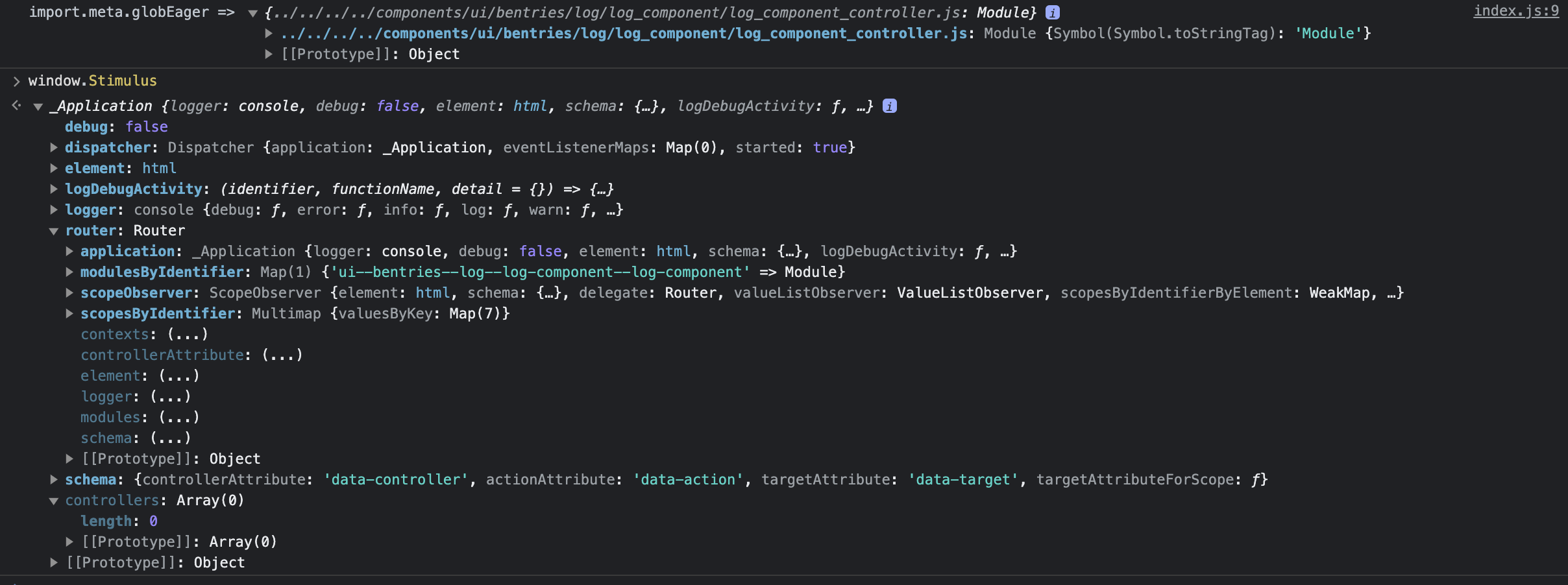This screenshot has height=585, width=1568.
Task: Click the 'ui--bentries--log--log-component--log-component' string
Action: click(541, 272)
